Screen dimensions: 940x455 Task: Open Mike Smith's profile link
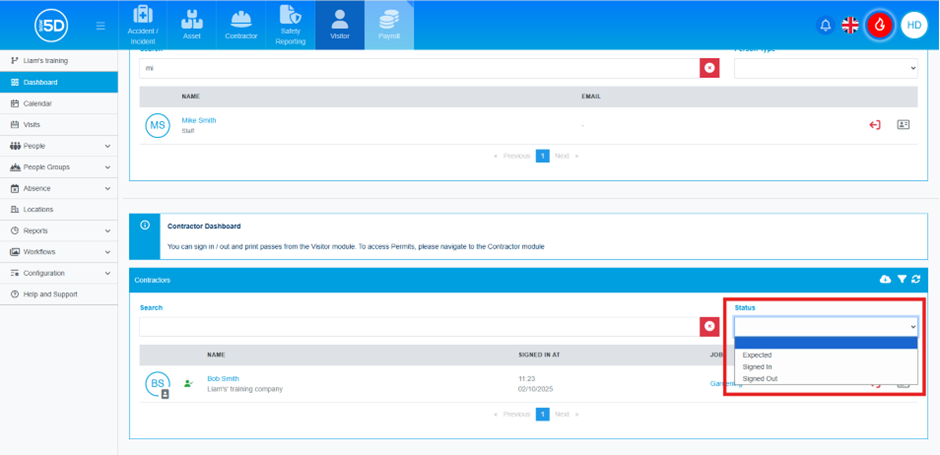[198, 120]
